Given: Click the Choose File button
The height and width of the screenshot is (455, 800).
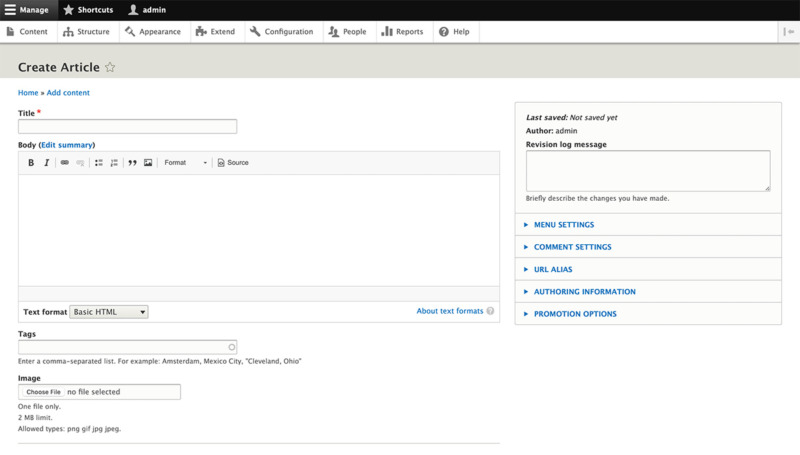Looking at the screenshot, I should pyautogui.click(x=44, y=392).
